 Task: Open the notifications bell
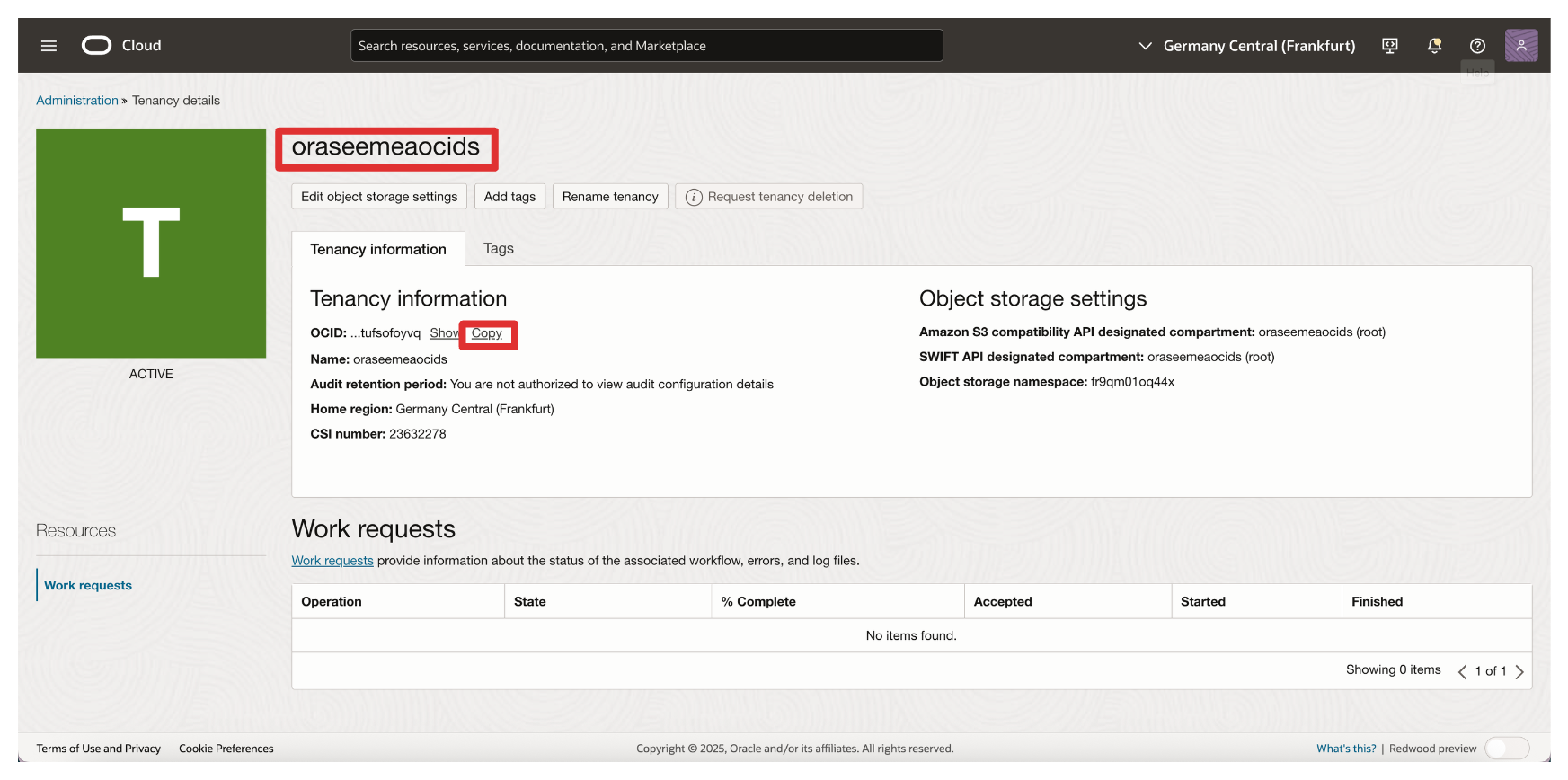[x=1434, y=46]
